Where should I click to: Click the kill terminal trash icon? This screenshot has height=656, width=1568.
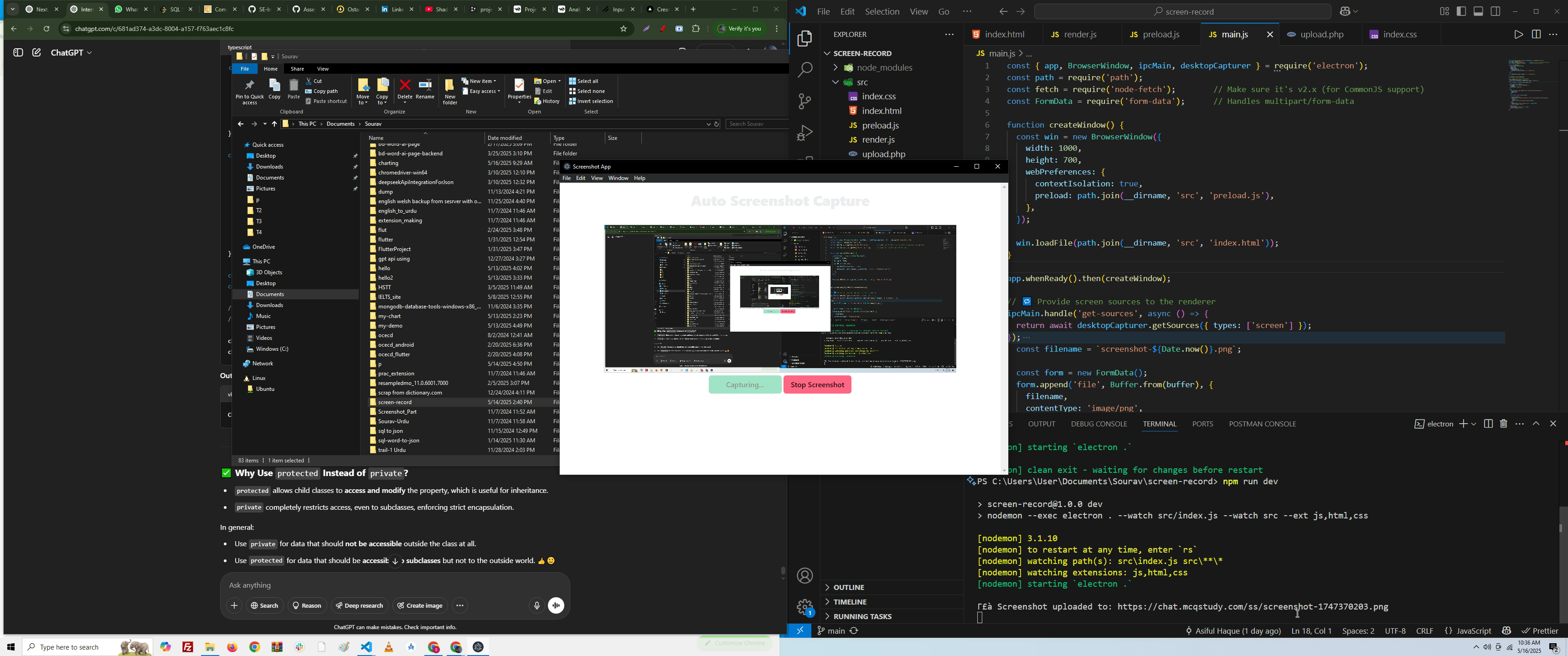(x=1503, y=424)
